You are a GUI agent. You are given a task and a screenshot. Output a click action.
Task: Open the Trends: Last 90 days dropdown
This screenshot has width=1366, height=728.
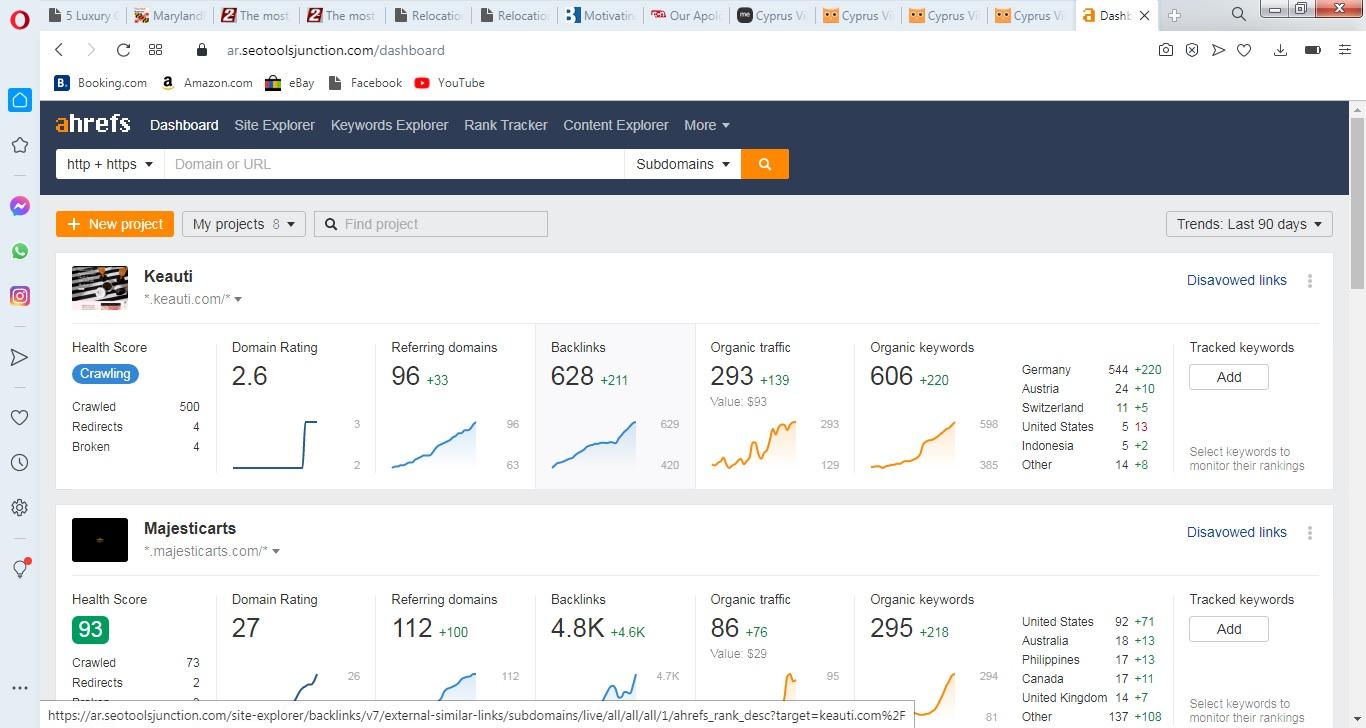(1248, 223)
